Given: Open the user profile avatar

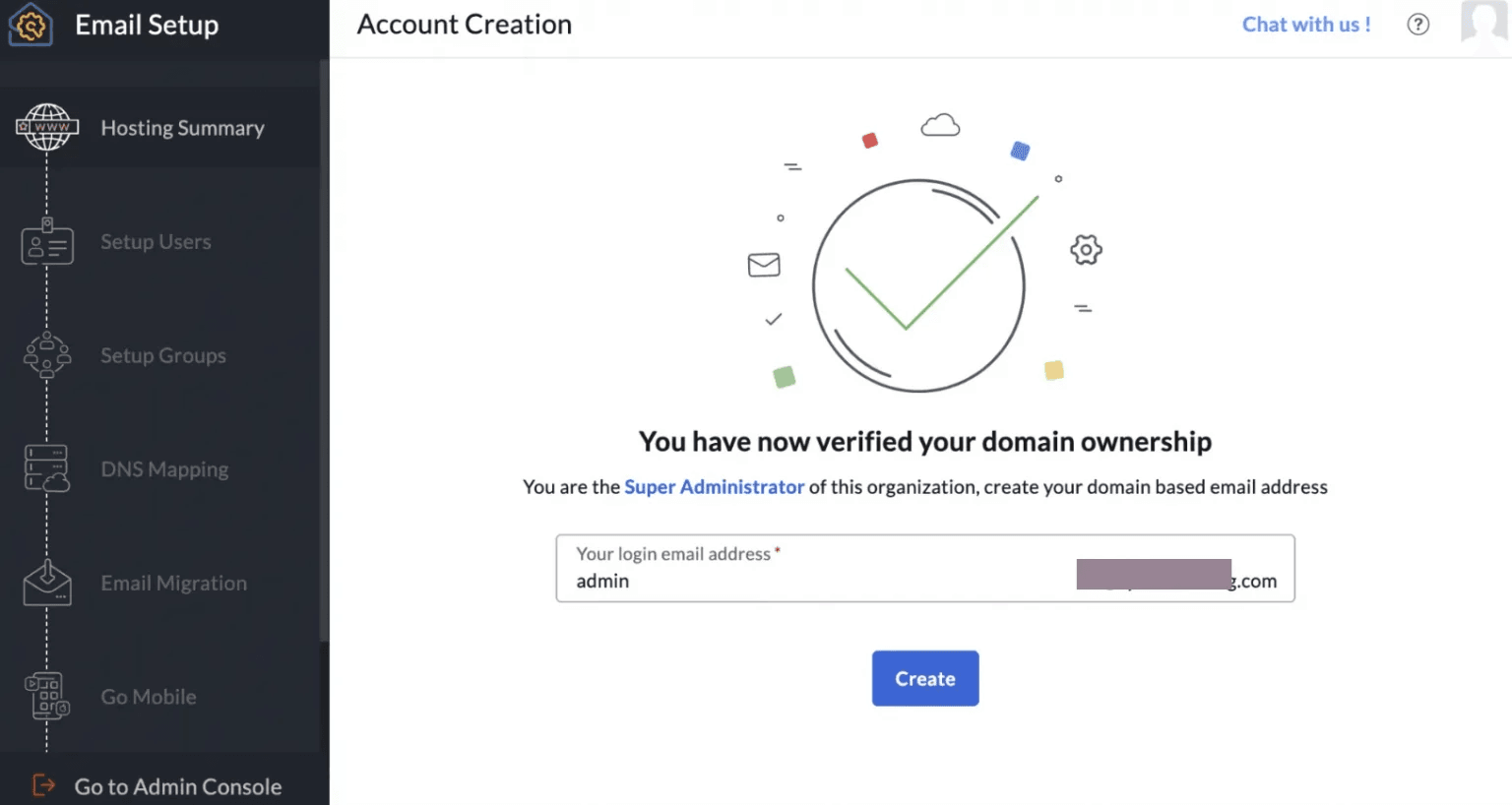Looking at the screenshot, I should point(1484,22).
